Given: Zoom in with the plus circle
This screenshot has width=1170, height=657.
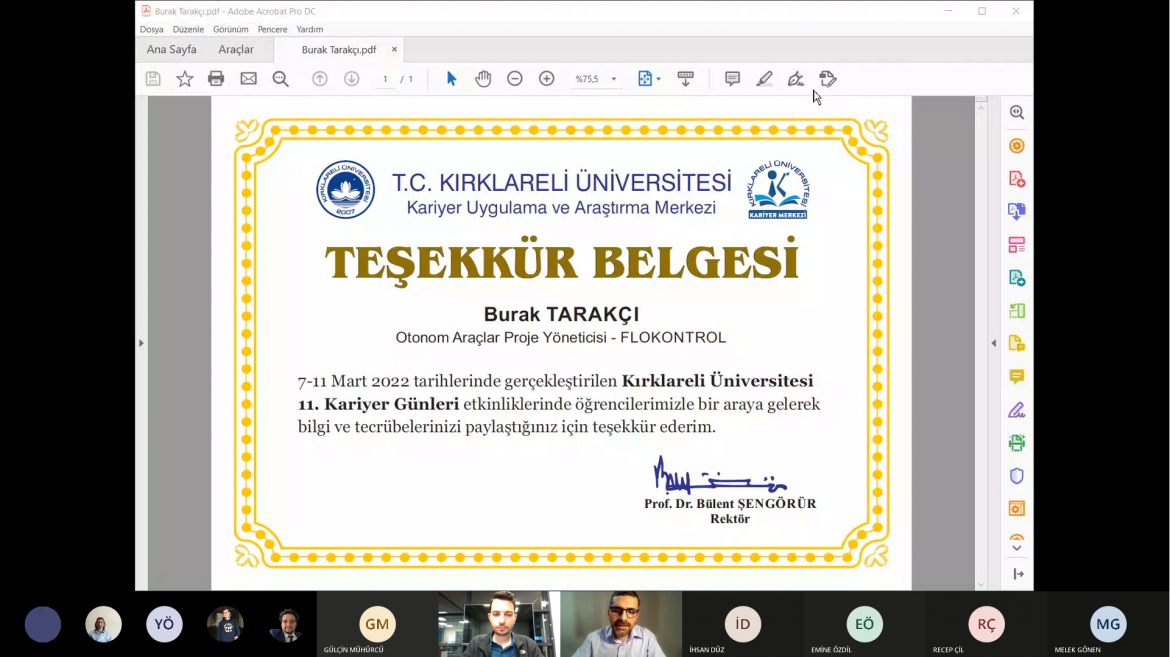Looking at the screenshot, I should [x=546, y=78].
